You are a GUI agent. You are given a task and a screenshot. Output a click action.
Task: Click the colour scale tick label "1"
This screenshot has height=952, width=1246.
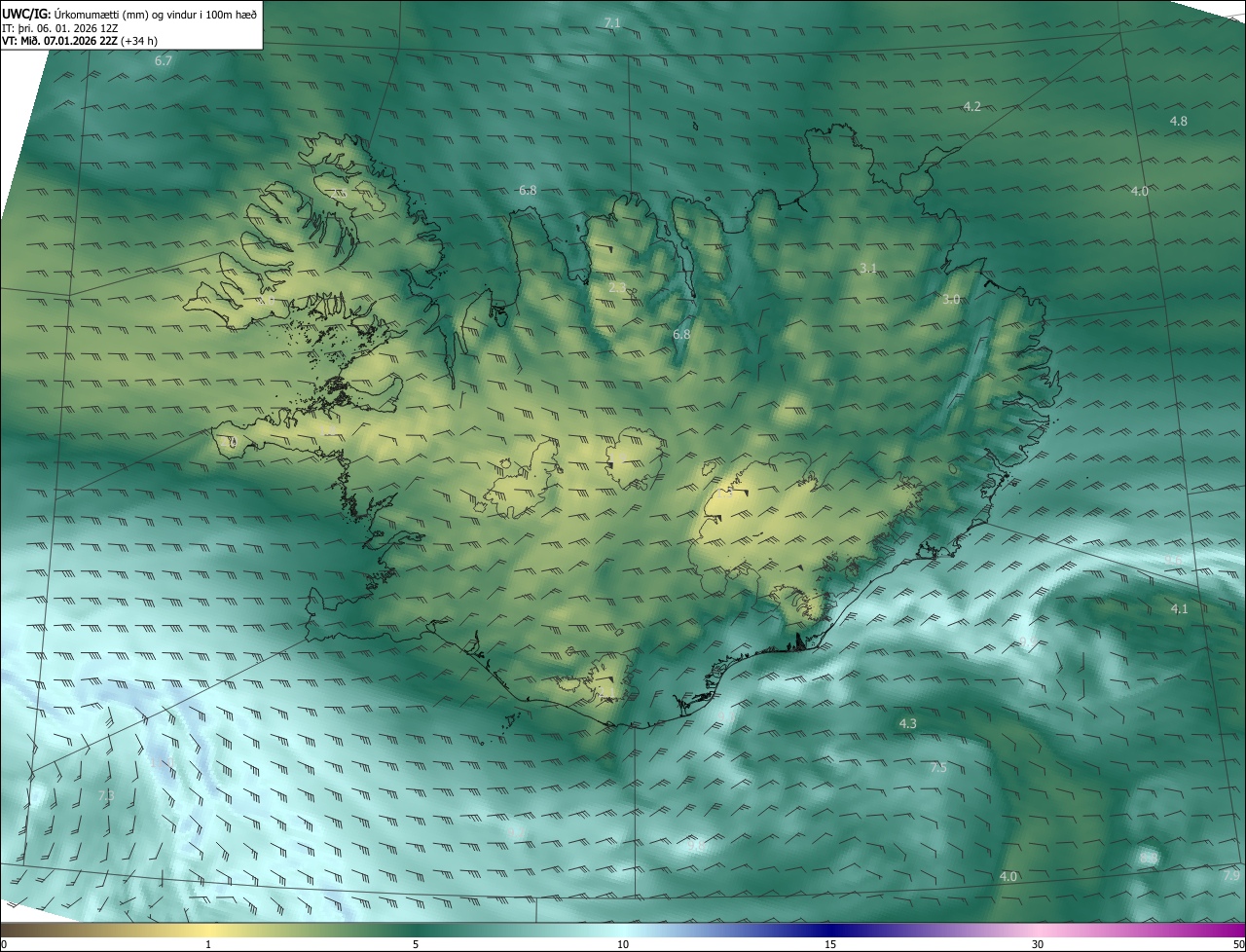(208, 944)
